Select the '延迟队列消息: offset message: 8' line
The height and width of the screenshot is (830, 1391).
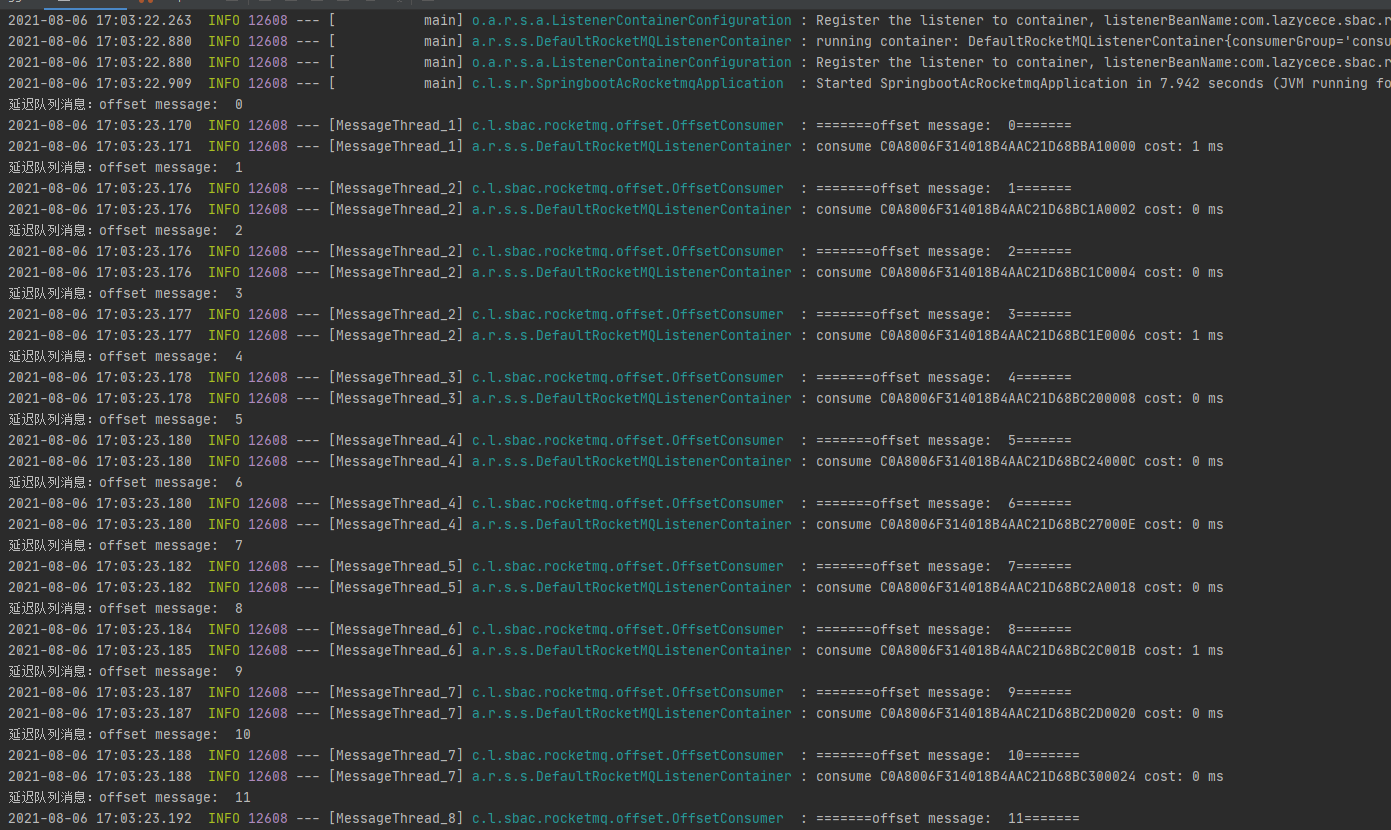126,608
